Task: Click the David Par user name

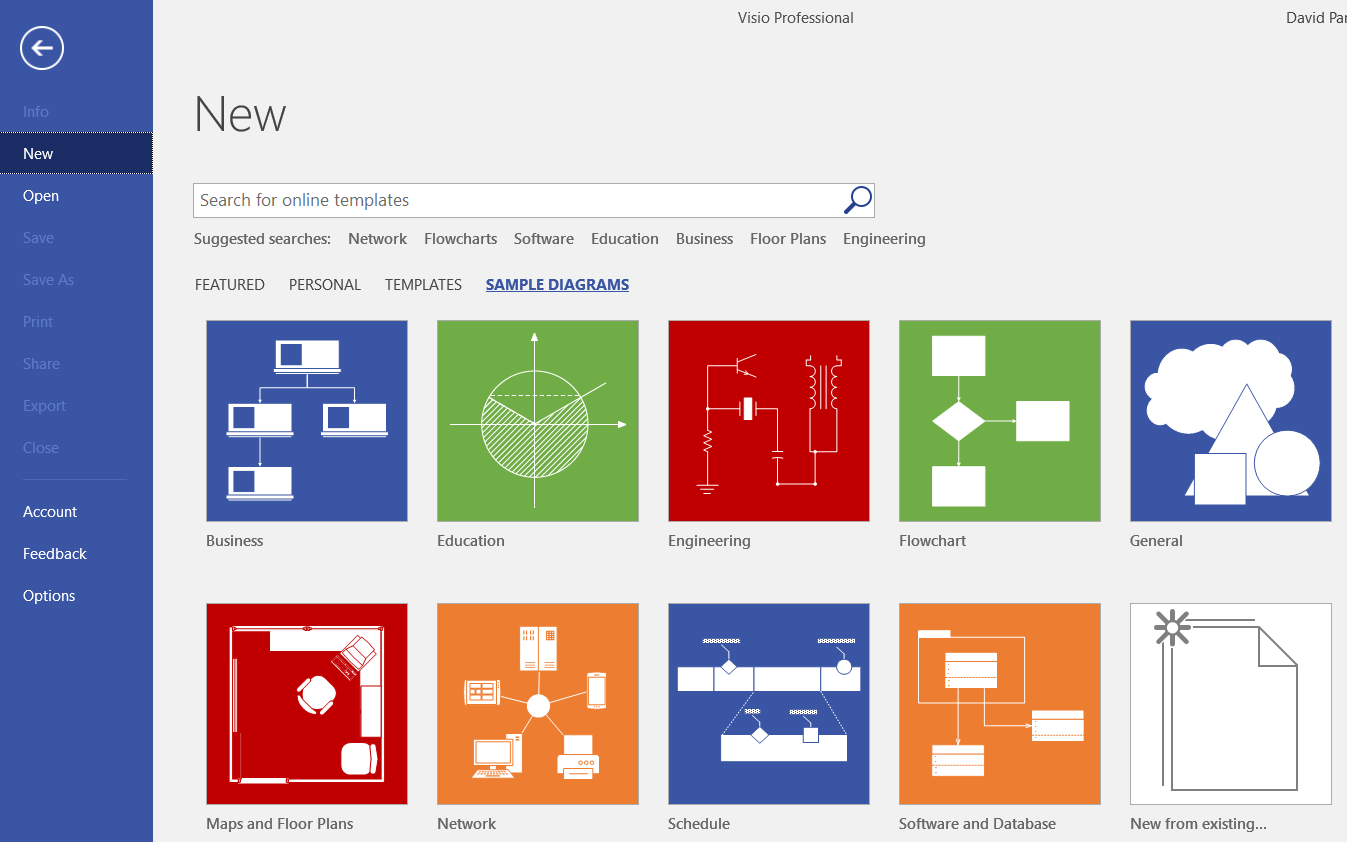Action: point(1316,18)
